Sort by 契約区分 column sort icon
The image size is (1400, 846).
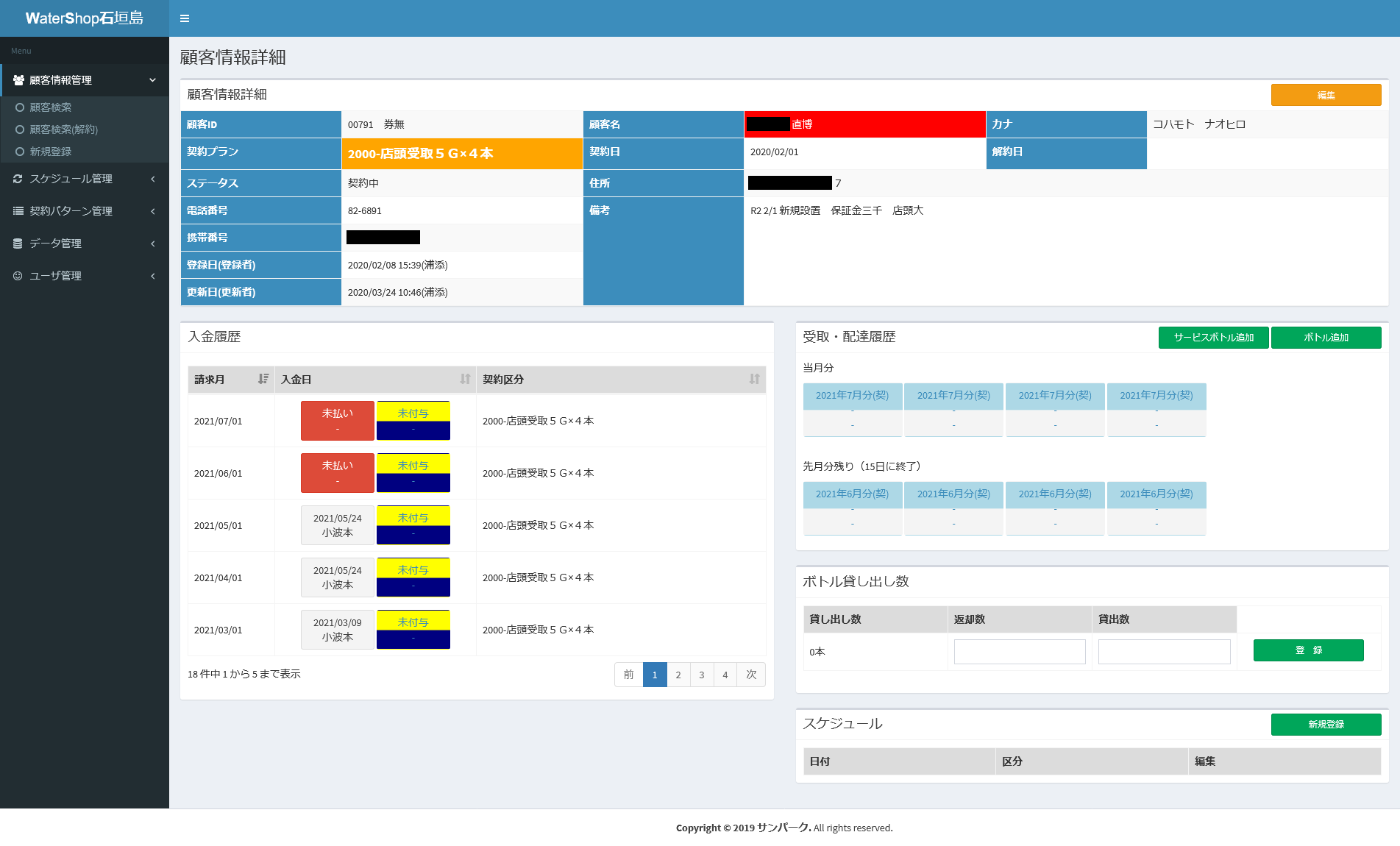pos(754,379)
